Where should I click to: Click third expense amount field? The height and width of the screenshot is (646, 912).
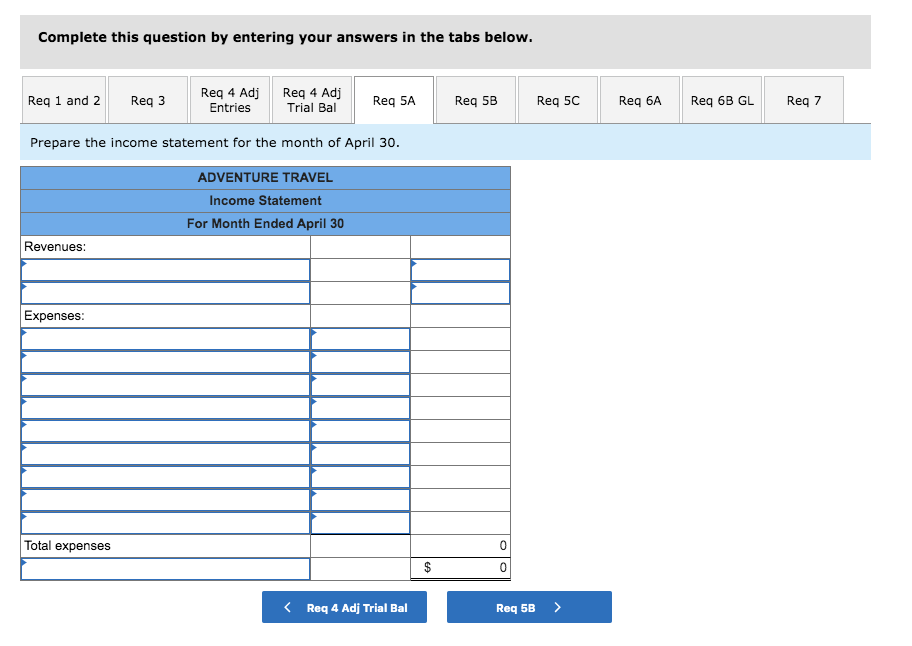[x=360, y=385]
